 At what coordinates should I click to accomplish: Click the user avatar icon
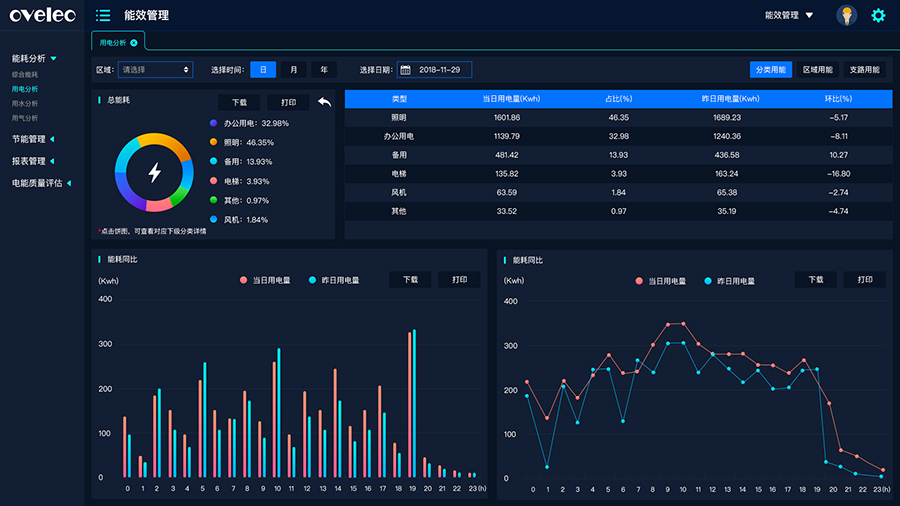click(x=846, y=15)
